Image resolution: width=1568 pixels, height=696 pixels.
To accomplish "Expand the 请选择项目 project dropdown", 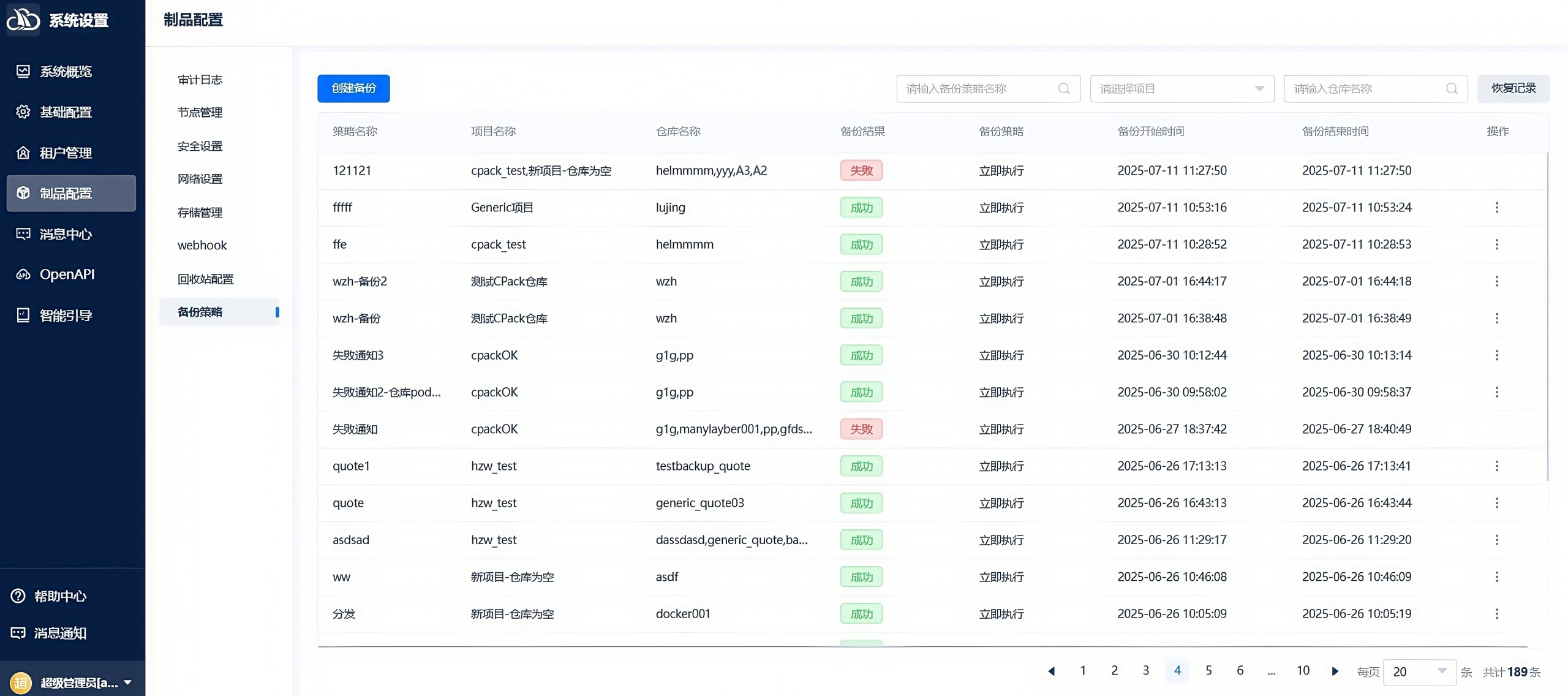I will pyautogui.click(x=1182, y=89).
